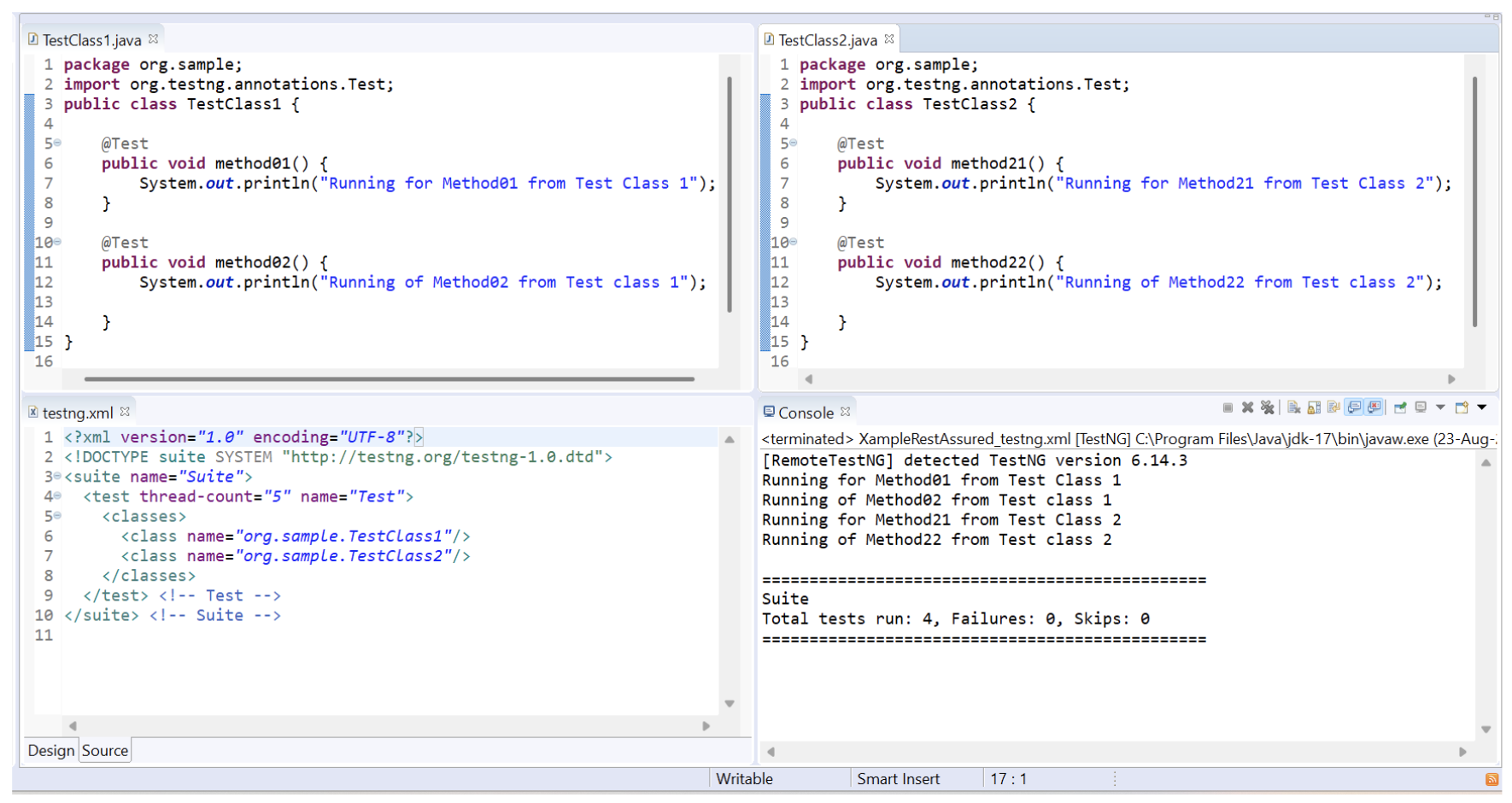
Task: Collapse method22 fold at line 10 in TestClass2
Action: tap(794, 242)
